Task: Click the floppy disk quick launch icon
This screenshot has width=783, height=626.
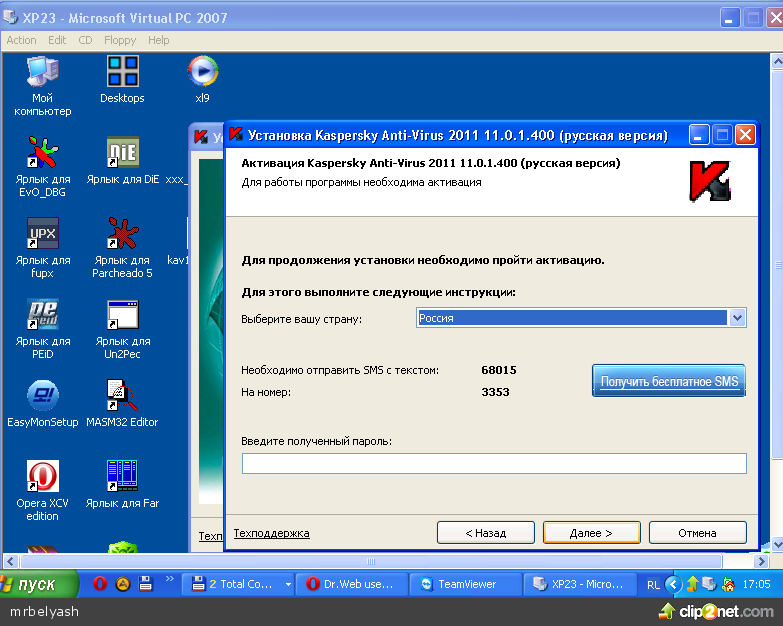Action: 145,584
